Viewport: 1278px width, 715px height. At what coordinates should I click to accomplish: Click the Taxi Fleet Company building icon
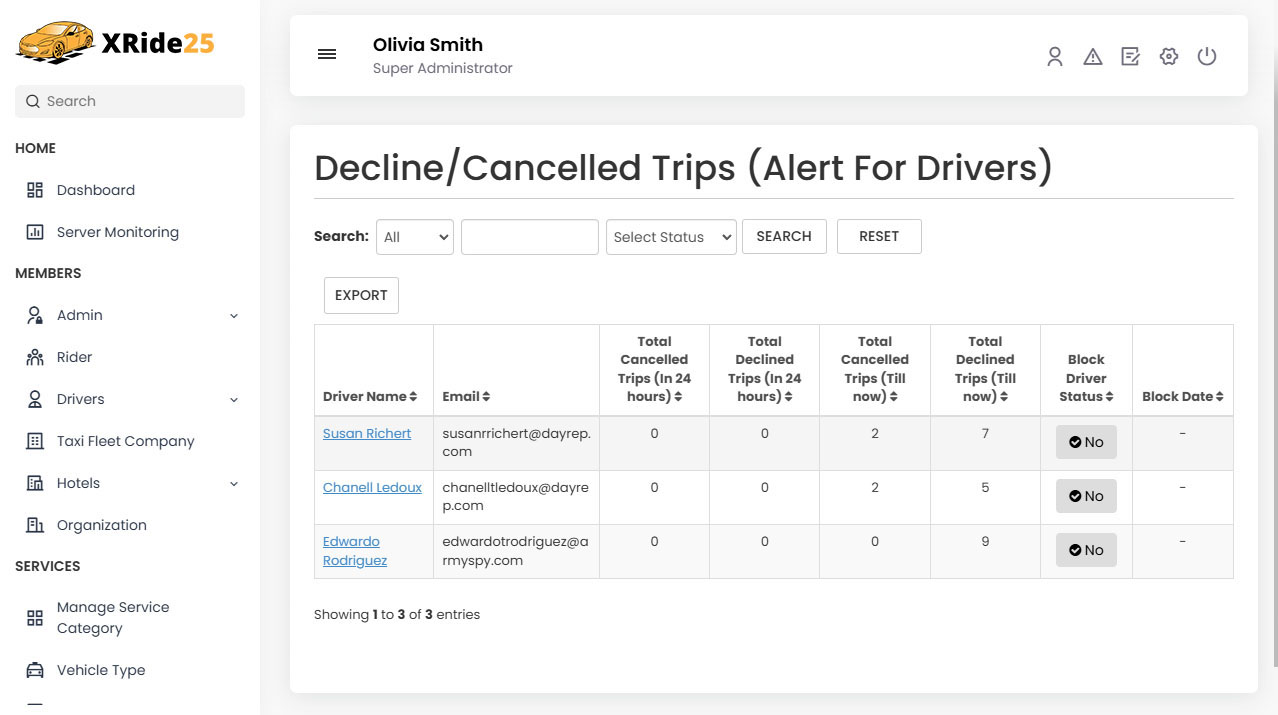coord(35,441)
